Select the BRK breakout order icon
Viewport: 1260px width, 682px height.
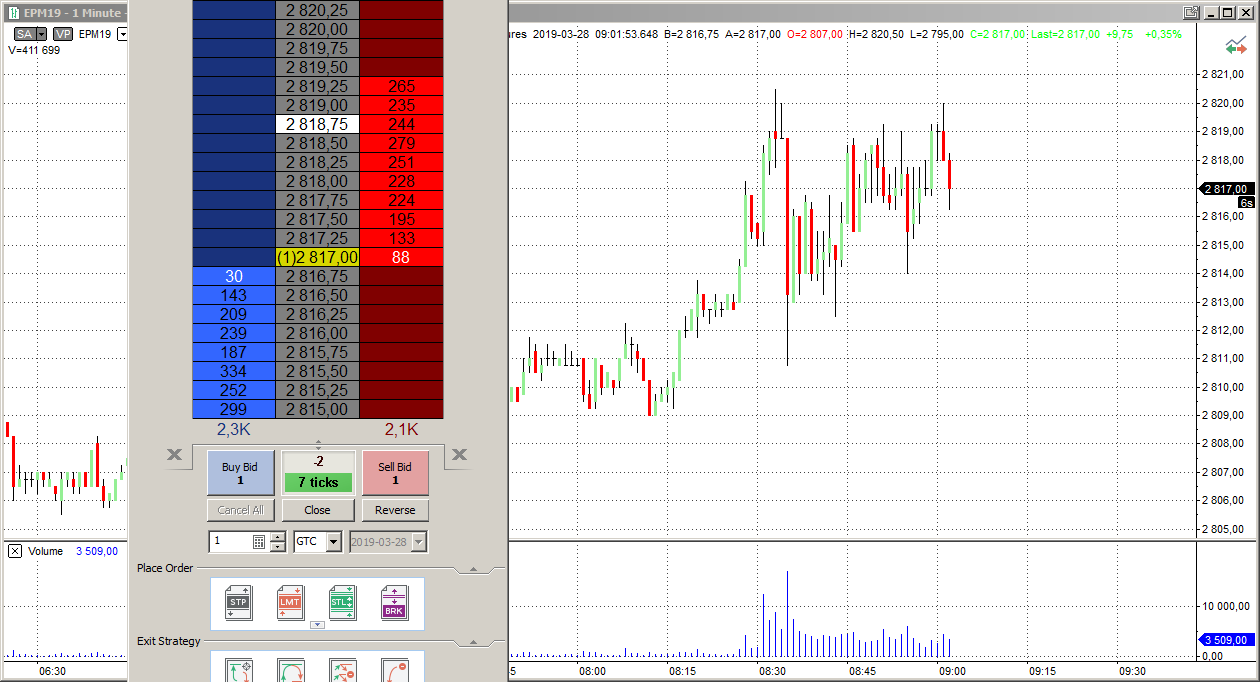[394, 603]
